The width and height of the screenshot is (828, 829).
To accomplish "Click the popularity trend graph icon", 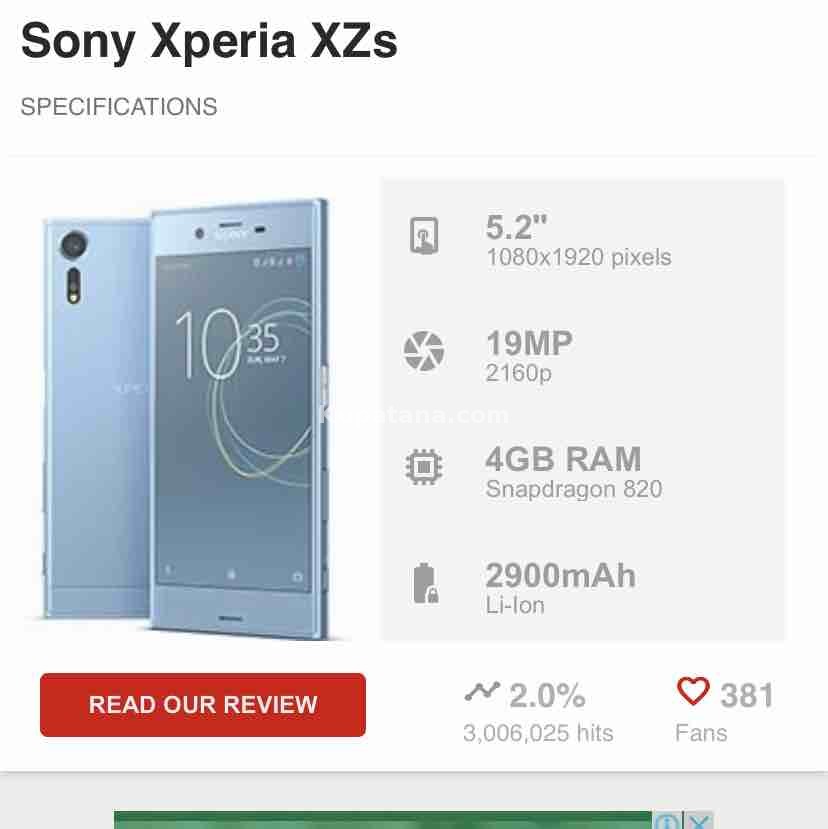I will coord(482,691).
